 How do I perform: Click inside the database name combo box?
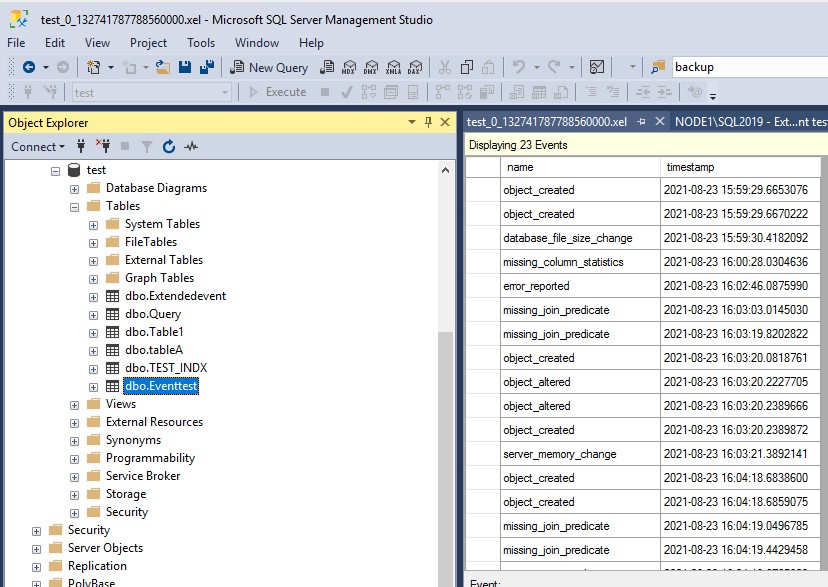[150, 92]
